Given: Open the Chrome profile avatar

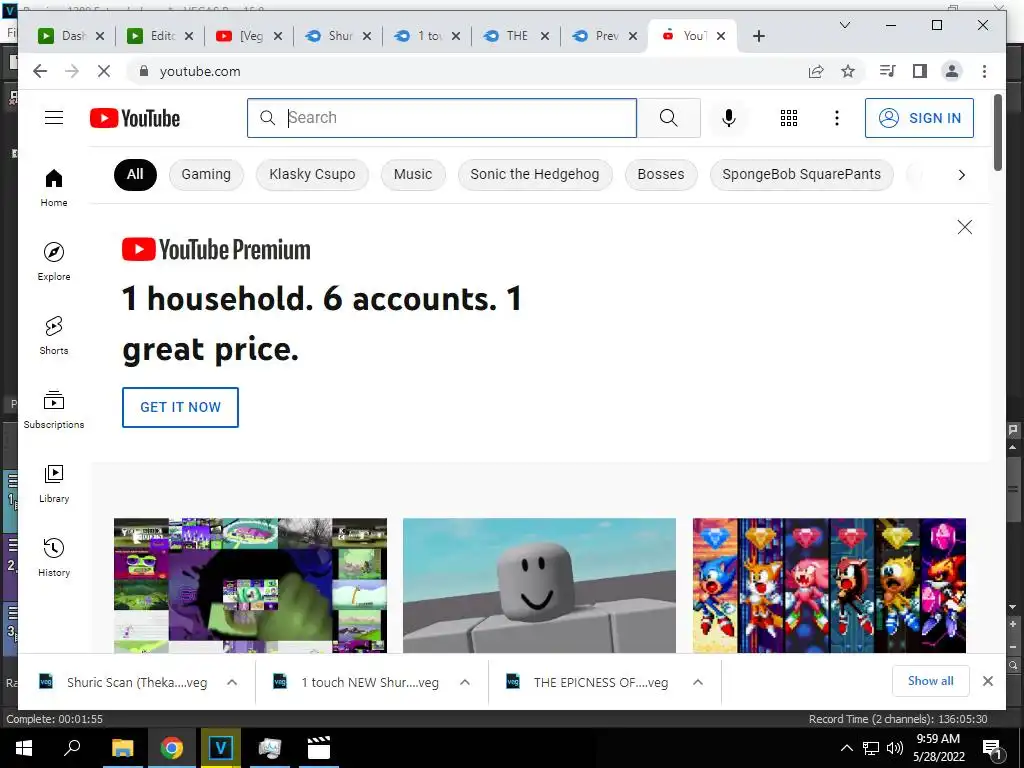Looking at the screenshot, I should click(x=952, y=71).
